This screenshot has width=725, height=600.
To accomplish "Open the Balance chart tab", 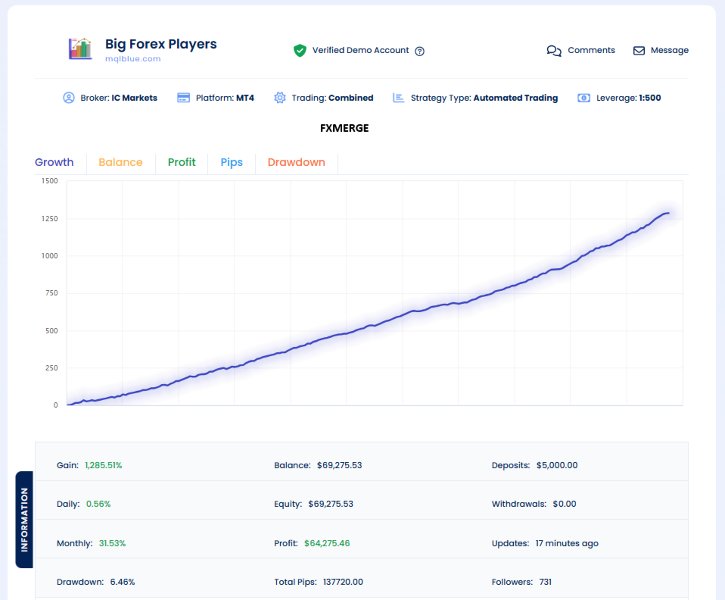I will pyautogui.click(x=120, y=162).
